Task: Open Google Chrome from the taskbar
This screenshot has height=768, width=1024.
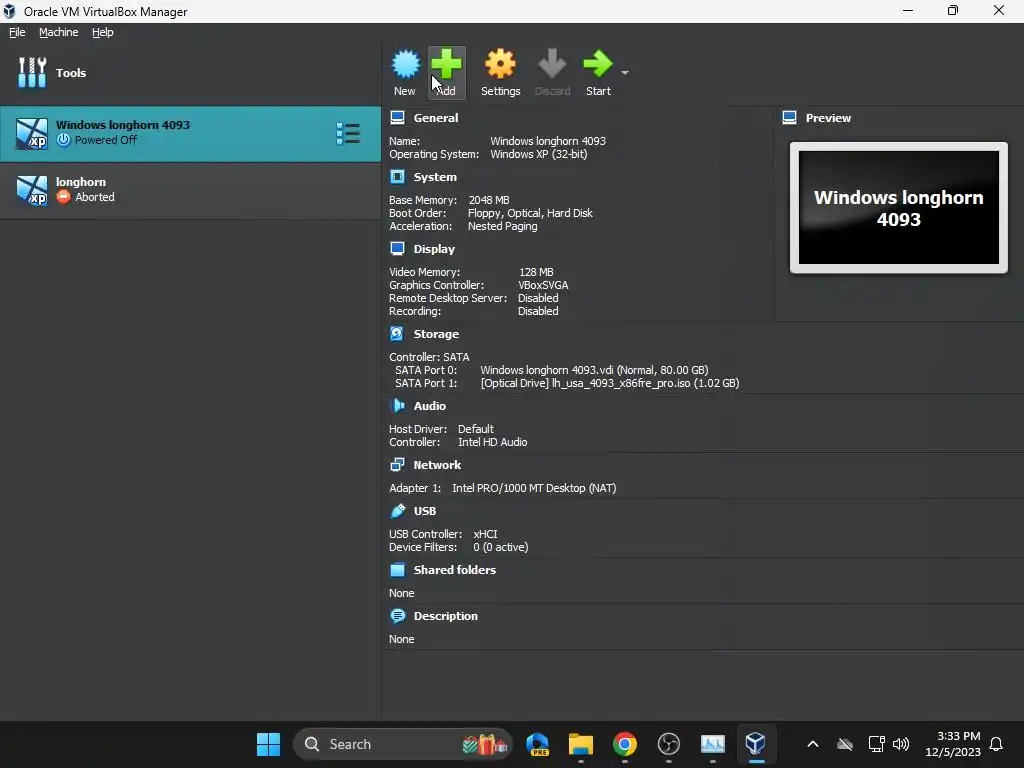Action: [624, 744]
